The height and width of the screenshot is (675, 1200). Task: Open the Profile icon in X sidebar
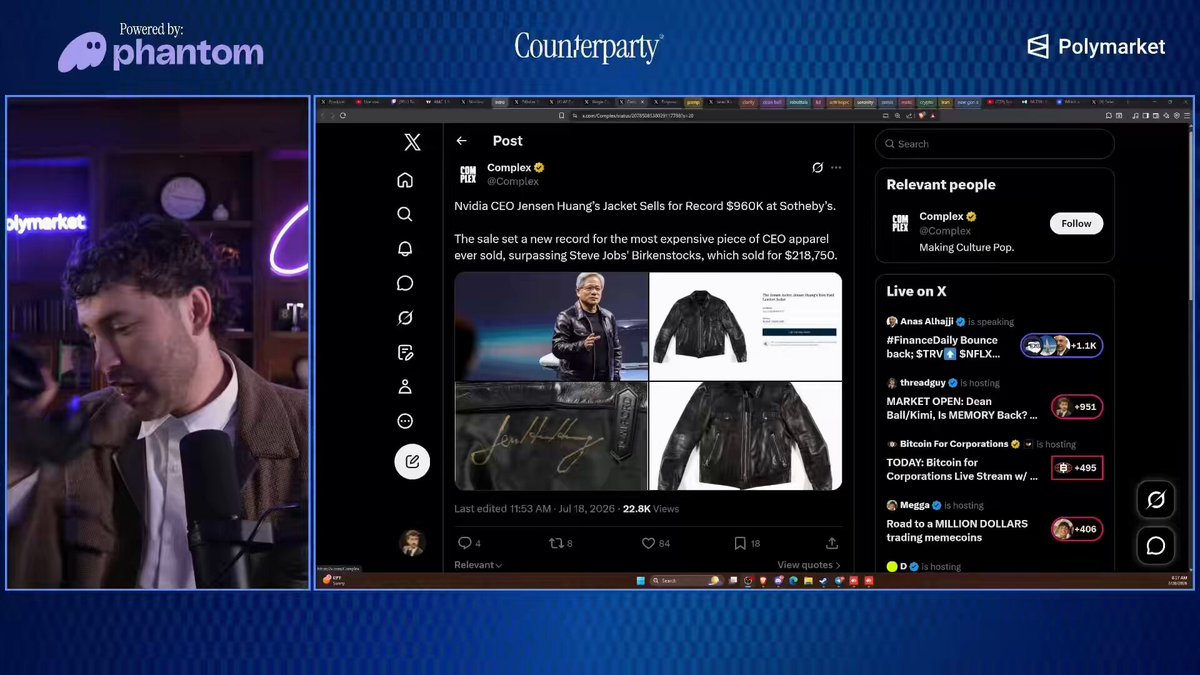pos(405,387)
